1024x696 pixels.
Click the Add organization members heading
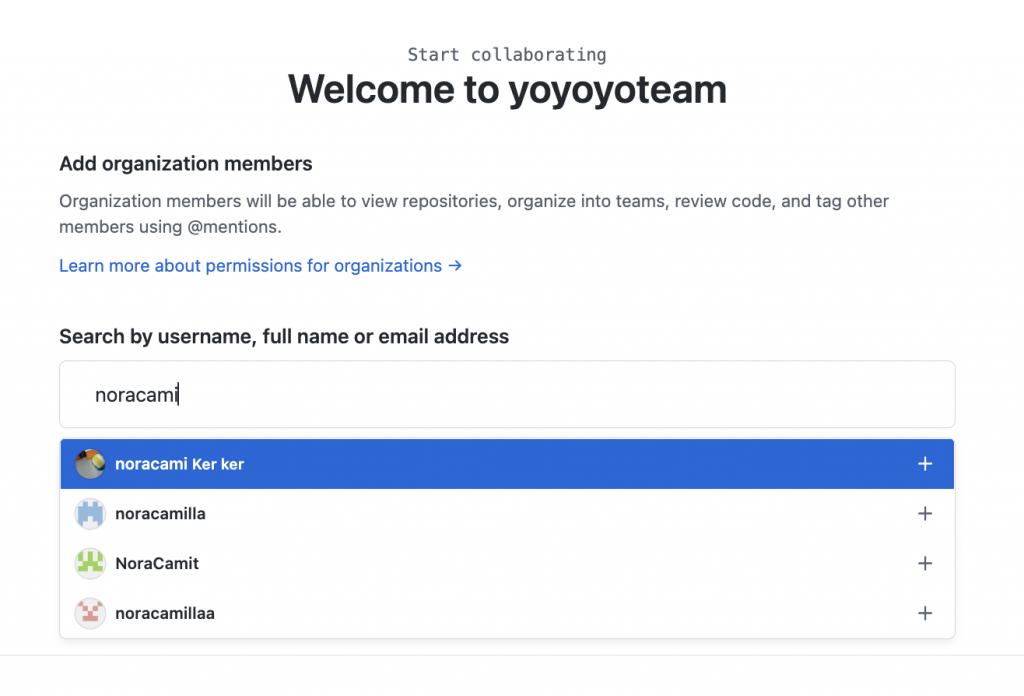click(186, 164)
